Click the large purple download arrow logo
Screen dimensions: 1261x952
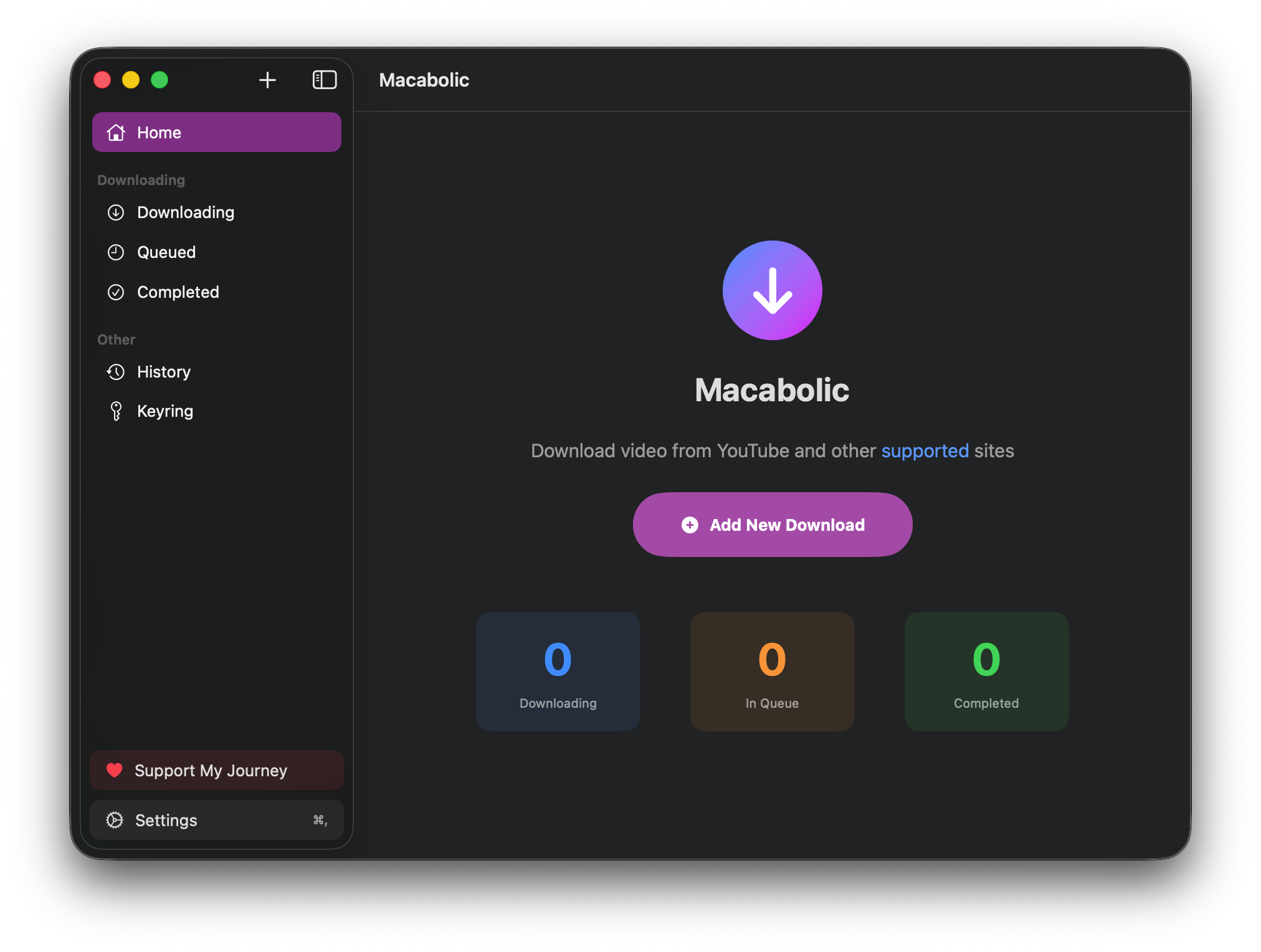click(x=772, y=290)
